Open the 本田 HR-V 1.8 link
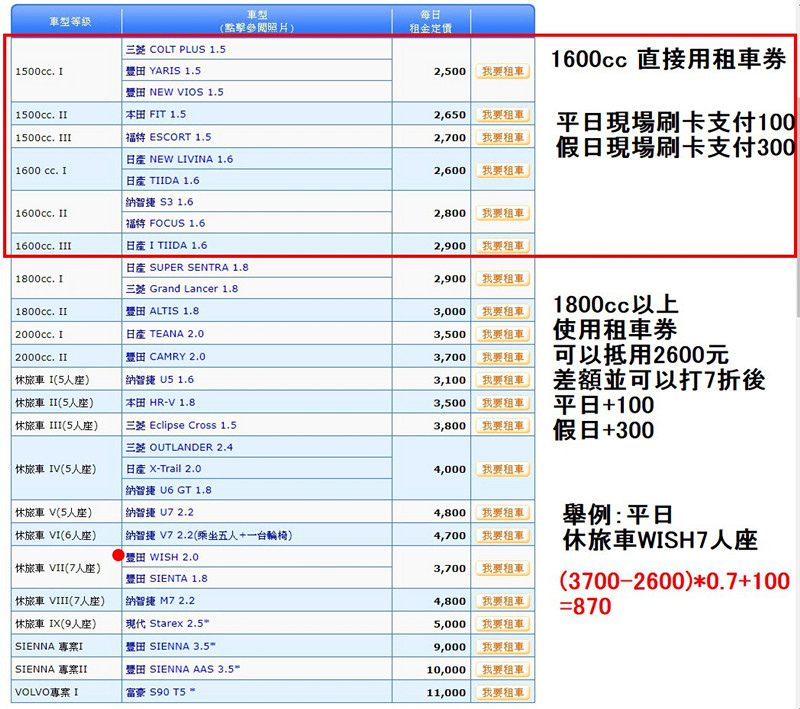 point(160,402)
